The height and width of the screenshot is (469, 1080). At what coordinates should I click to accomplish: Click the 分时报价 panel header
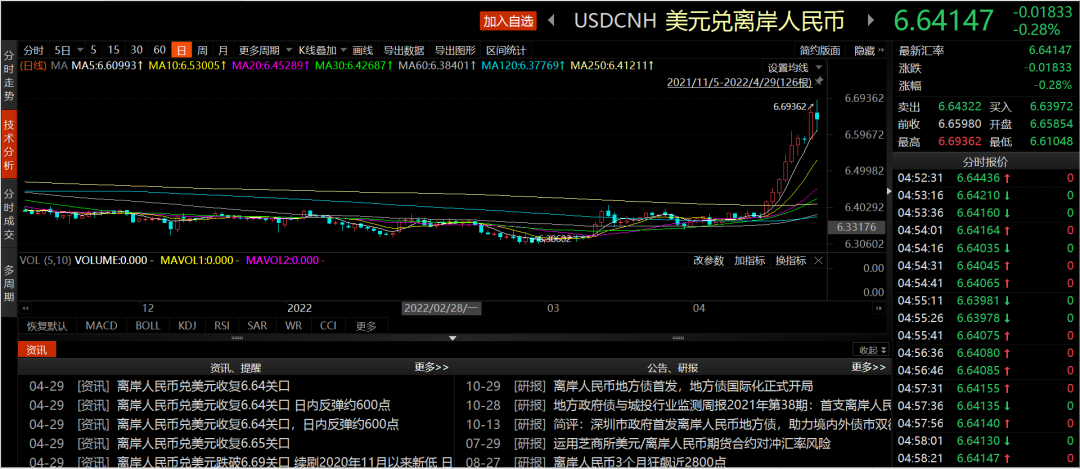click(984, 162)
